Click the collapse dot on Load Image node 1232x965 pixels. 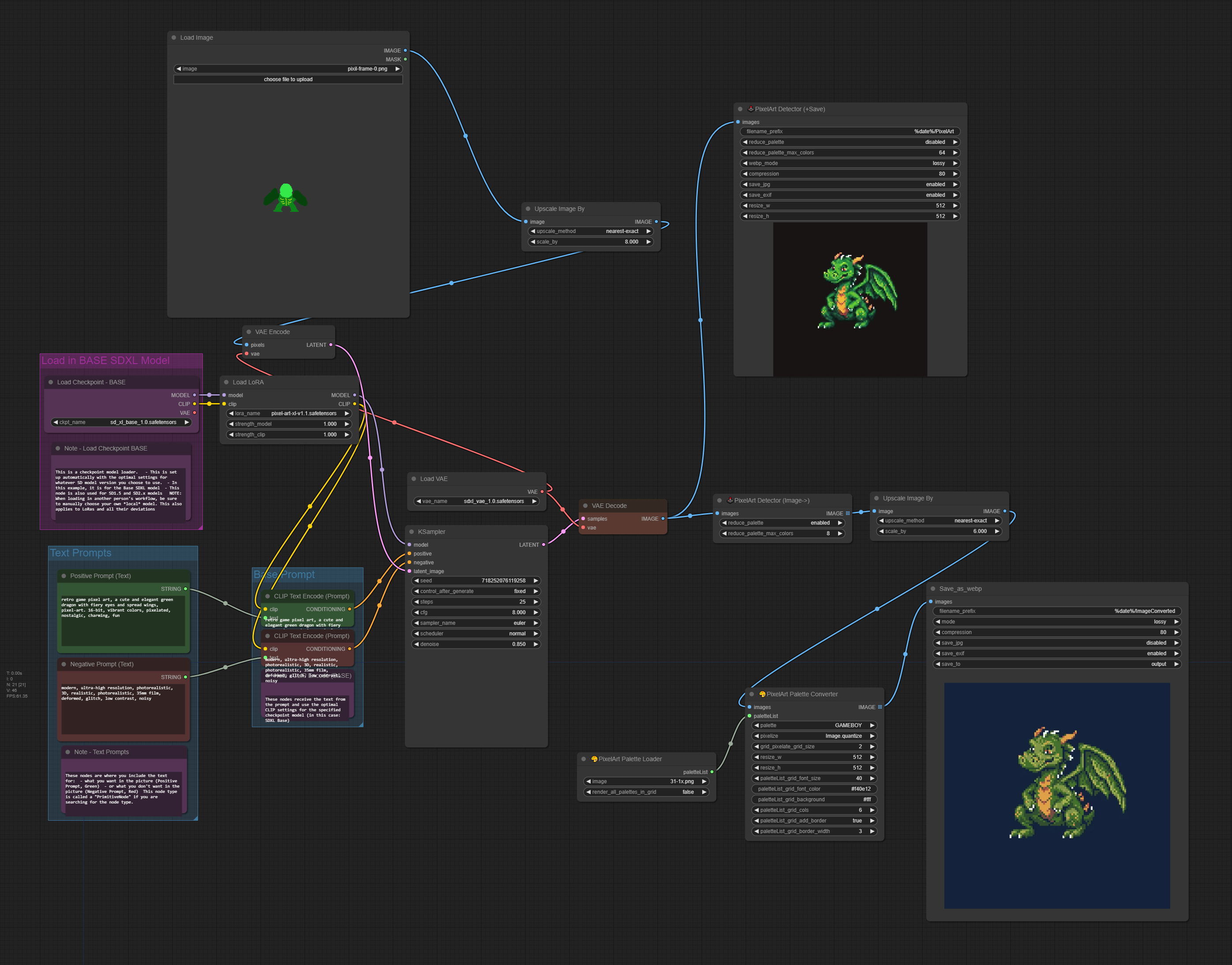[x=173, y=38]
